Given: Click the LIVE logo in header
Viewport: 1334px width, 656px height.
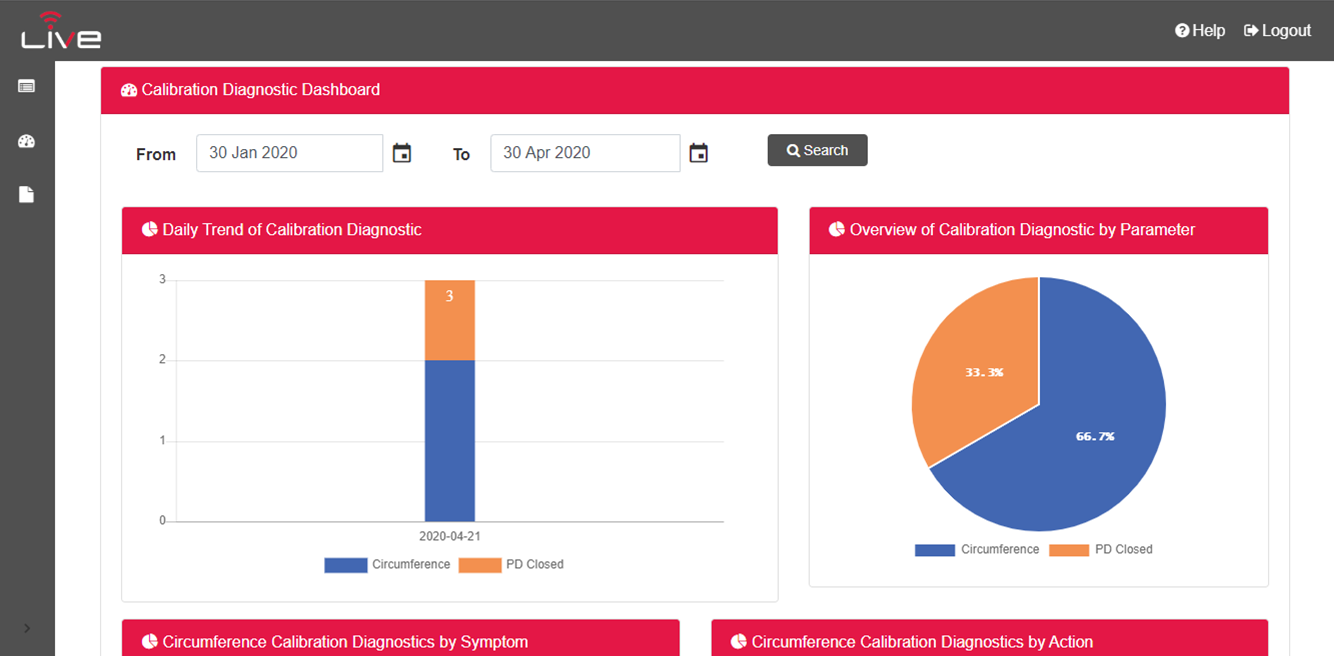Looking at the screenshot, I should pos(61,31).
